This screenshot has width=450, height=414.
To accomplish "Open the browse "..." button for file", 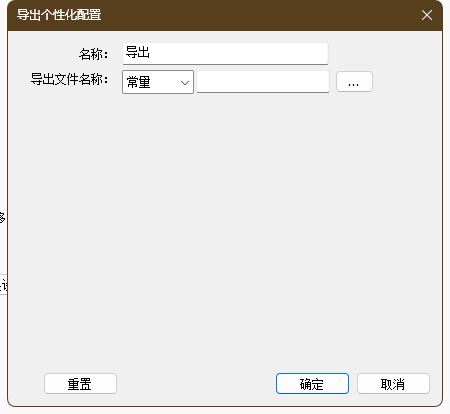I will click(354, 81).
